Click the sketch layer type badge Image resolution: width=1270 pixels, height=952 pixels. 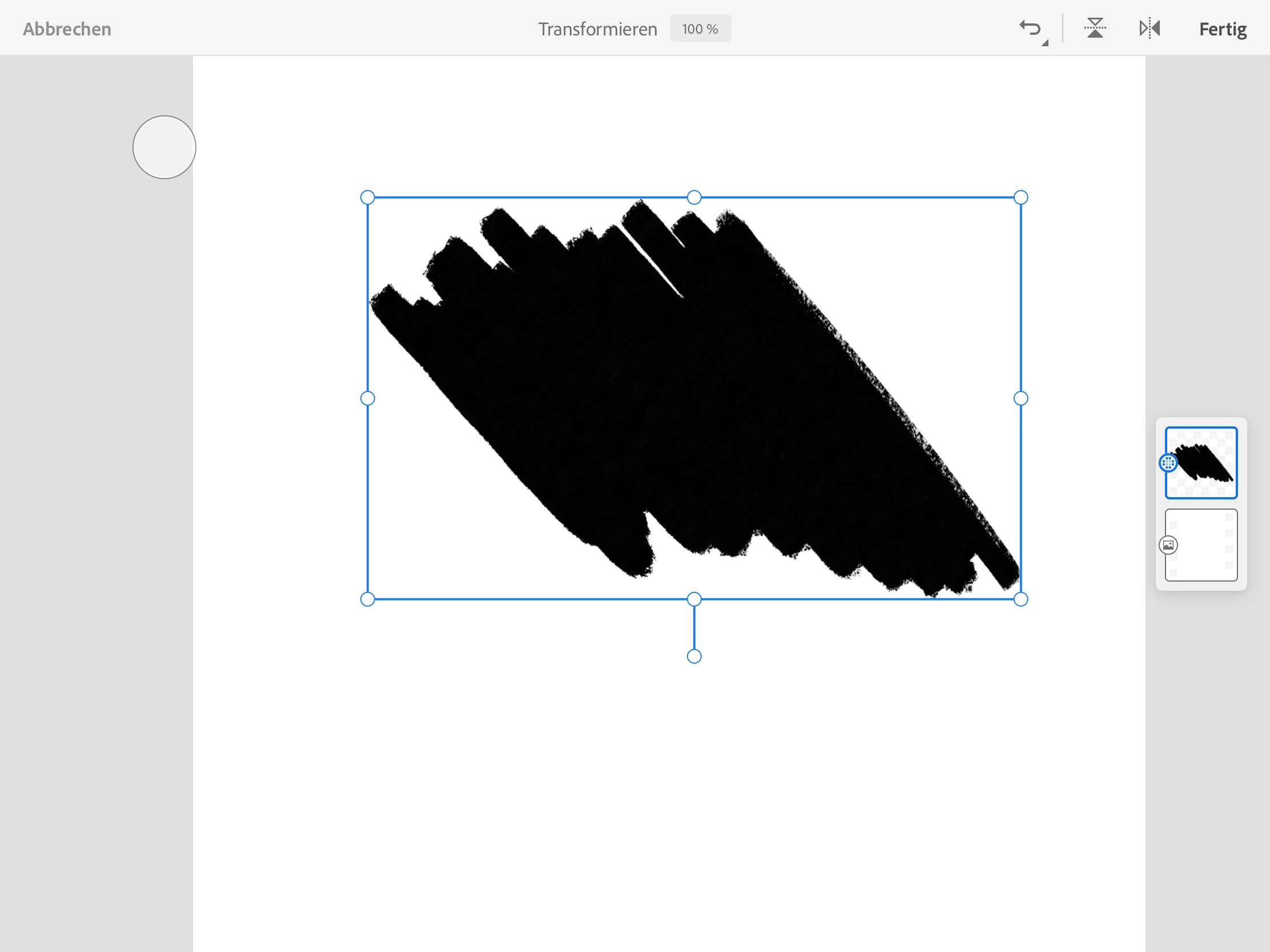[1168, 462]
